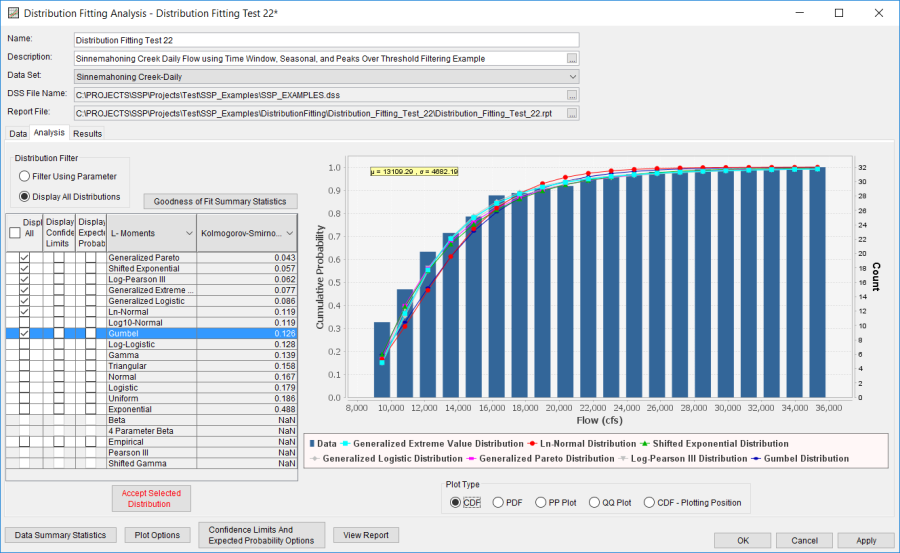This screenshot has height=553, width=900.
Task: Choose CDF - Plotting Position plot type
Action: point(649,502)
